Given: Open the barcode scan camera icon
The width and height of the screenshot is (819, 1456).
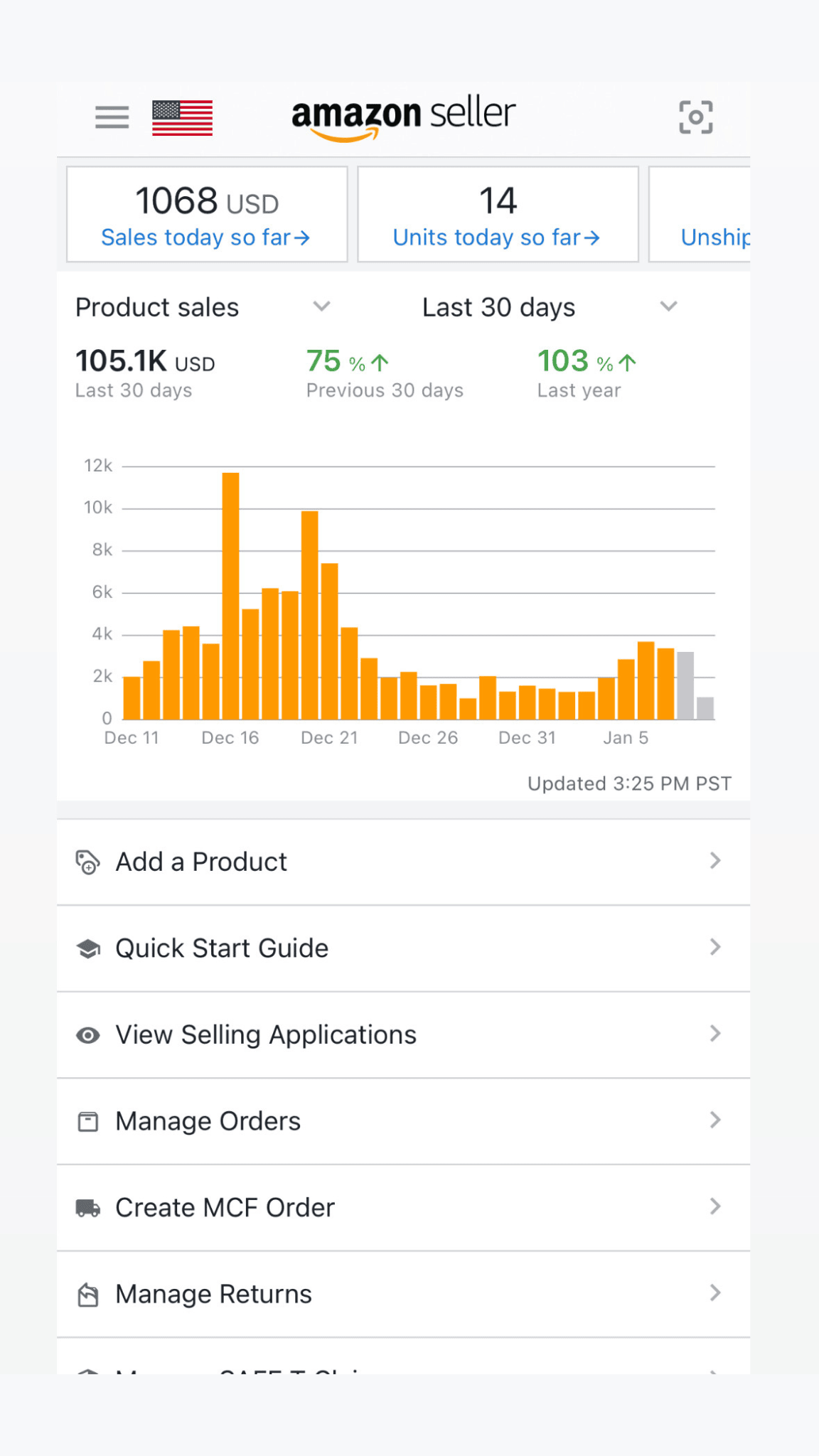Looking at the screenshot, I should (x=695, y=117).
